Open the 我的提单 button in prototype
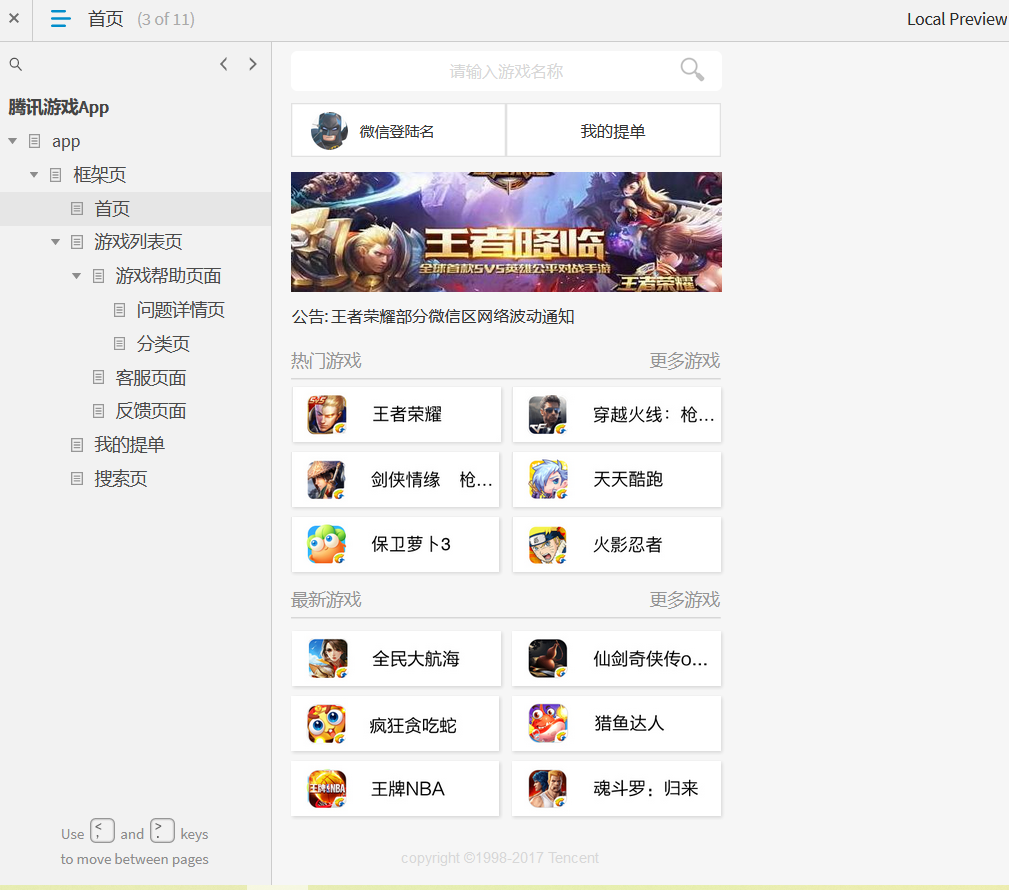The image size is (1009, 890). 613,131
